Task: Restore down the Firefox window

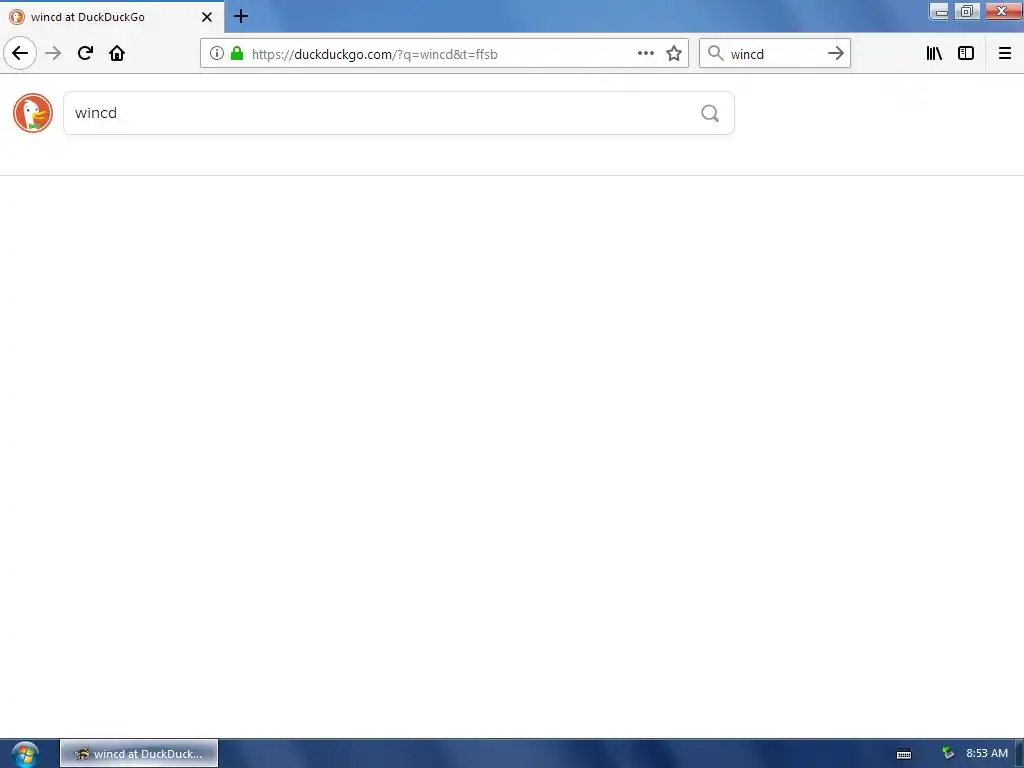Action: [x=967, y=11]
